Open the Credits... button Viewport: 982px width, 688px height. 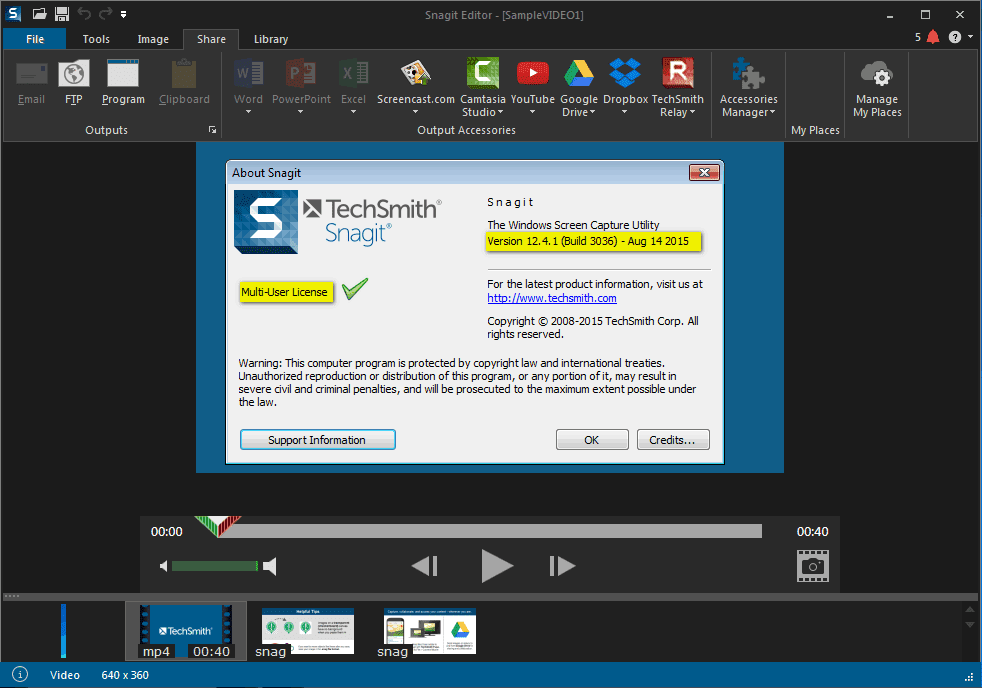pyautogui.click(x=673, y=439)
